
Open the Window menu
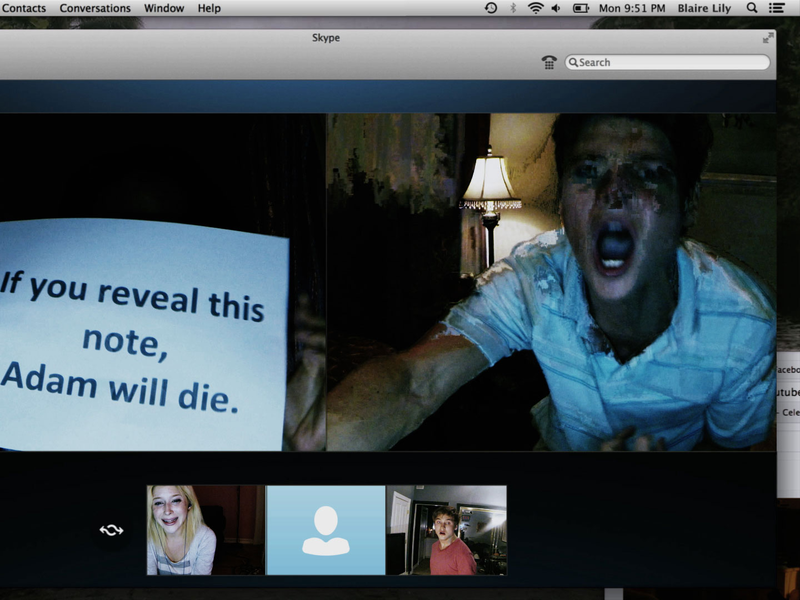164,8
